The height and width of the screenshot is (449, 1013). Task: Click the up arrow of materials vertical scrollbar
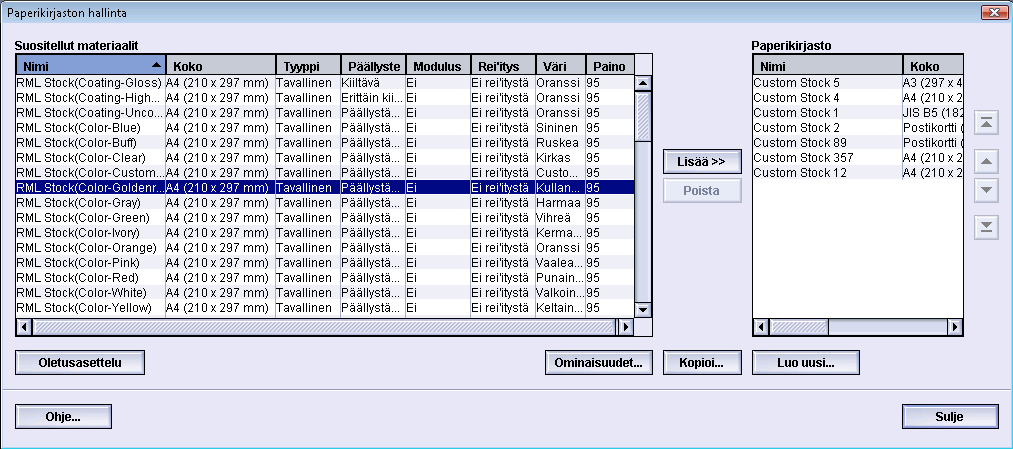tap(643, 83)
